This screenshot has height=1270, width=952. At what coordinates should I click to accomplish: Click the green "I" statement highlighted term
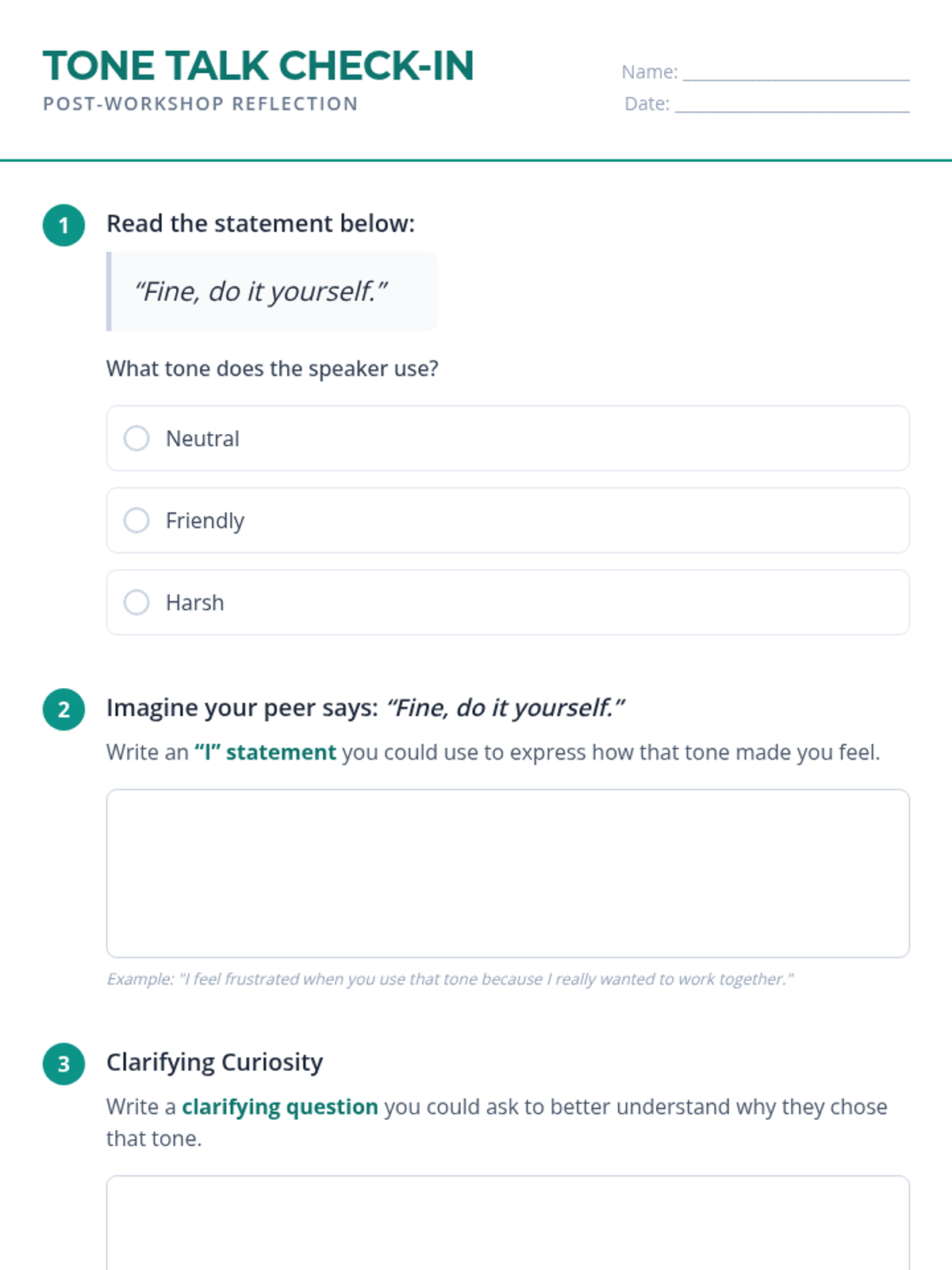(265, 752)
